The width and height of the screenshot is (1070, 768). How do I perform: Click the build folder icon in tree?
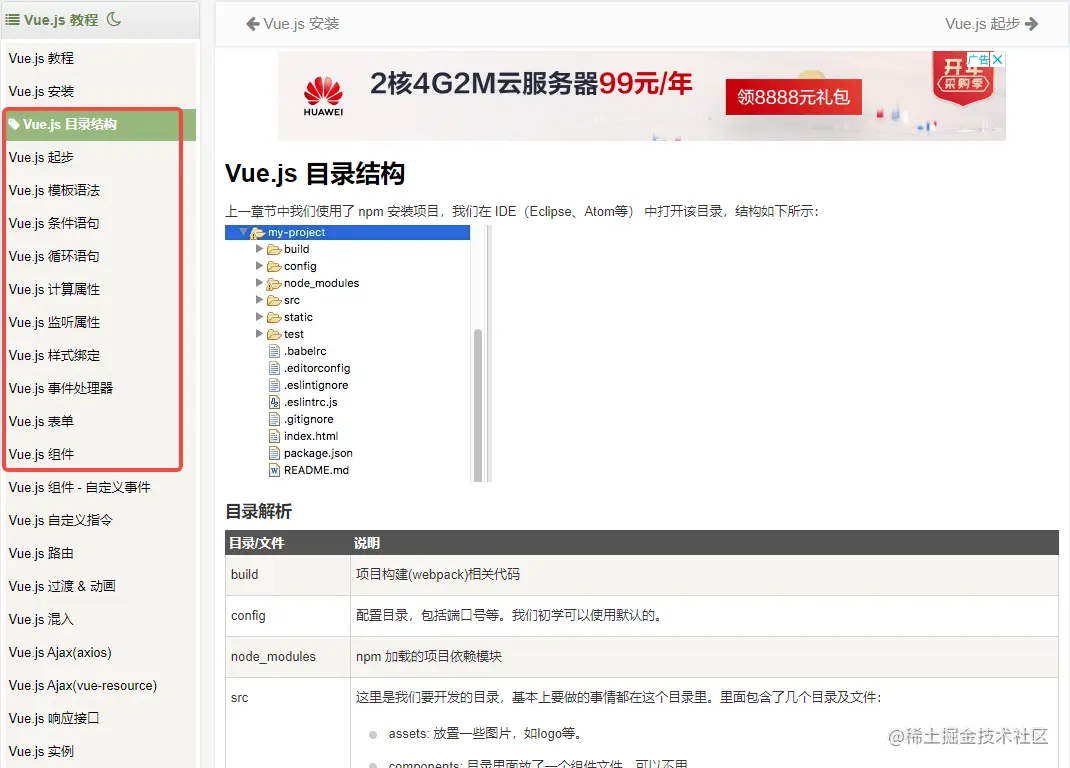[x=274, y=249]
